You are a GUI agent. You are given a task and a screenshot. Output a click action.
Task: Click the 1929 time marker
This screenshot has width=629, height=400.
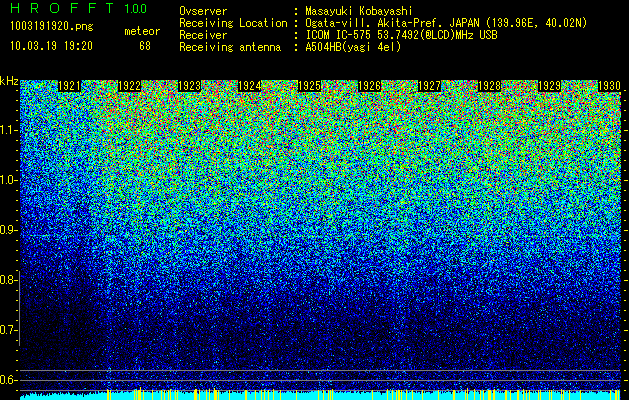pos(549,86)
